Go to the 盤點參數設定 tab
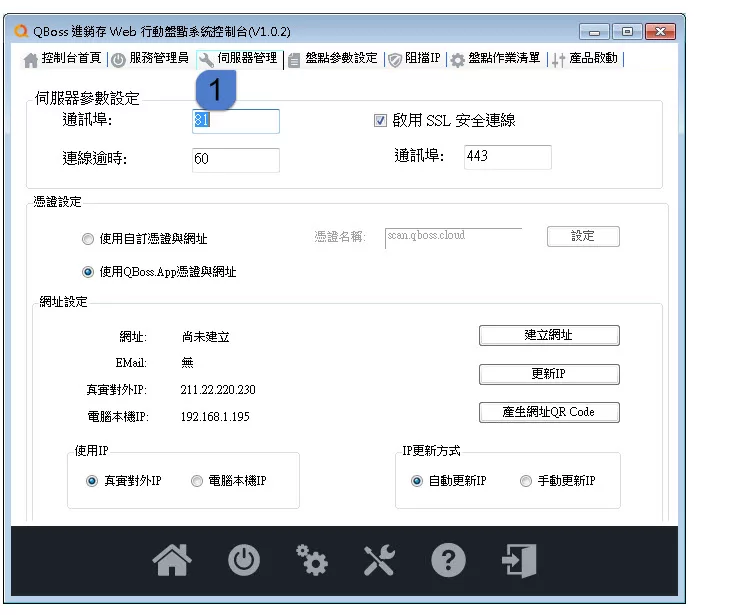The width and height of the screenshot is (750, 615). coord(333,59)
